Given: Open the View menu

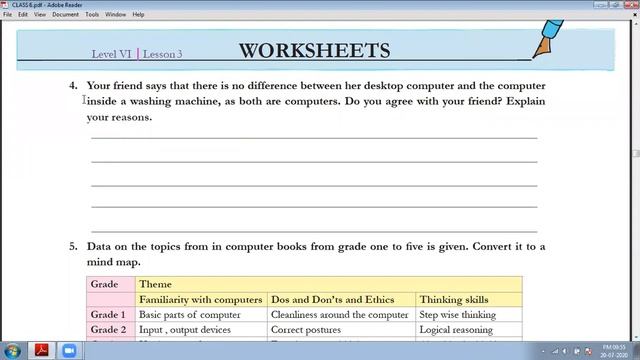Looking at the screenshot, I should click(40, 14).
